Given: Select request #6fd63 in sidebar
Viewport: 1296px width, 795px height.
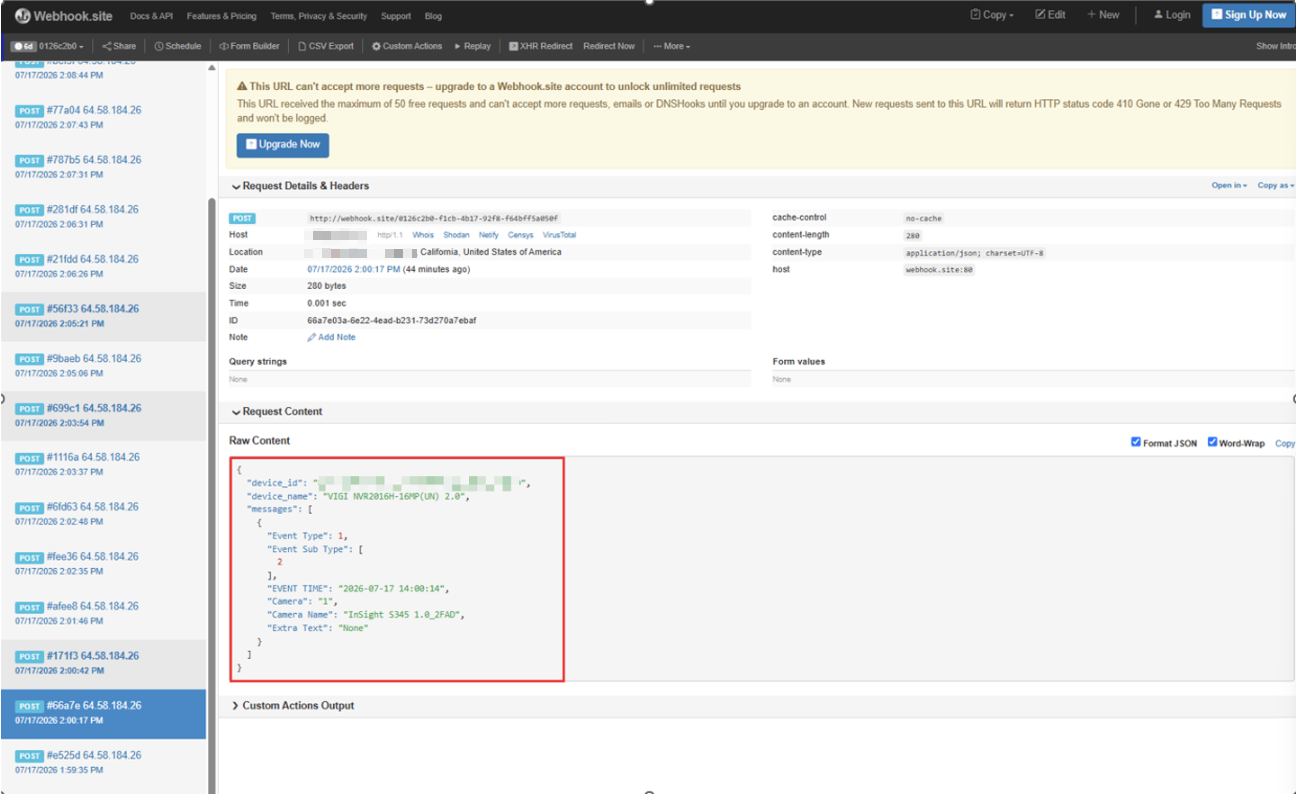Looking at the screenshot, I should click(103, 513).
